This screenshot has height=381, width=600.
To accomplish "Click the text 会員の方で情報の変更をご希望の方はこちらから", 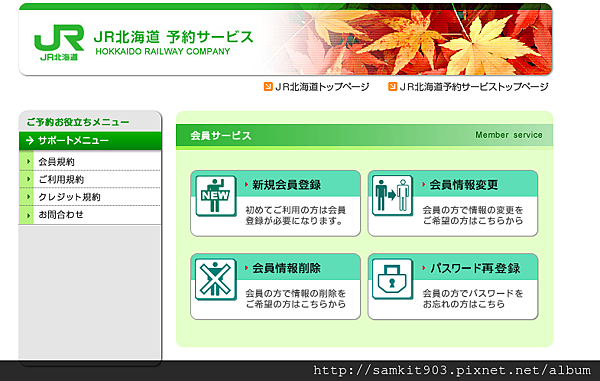I will coord(473,215).
